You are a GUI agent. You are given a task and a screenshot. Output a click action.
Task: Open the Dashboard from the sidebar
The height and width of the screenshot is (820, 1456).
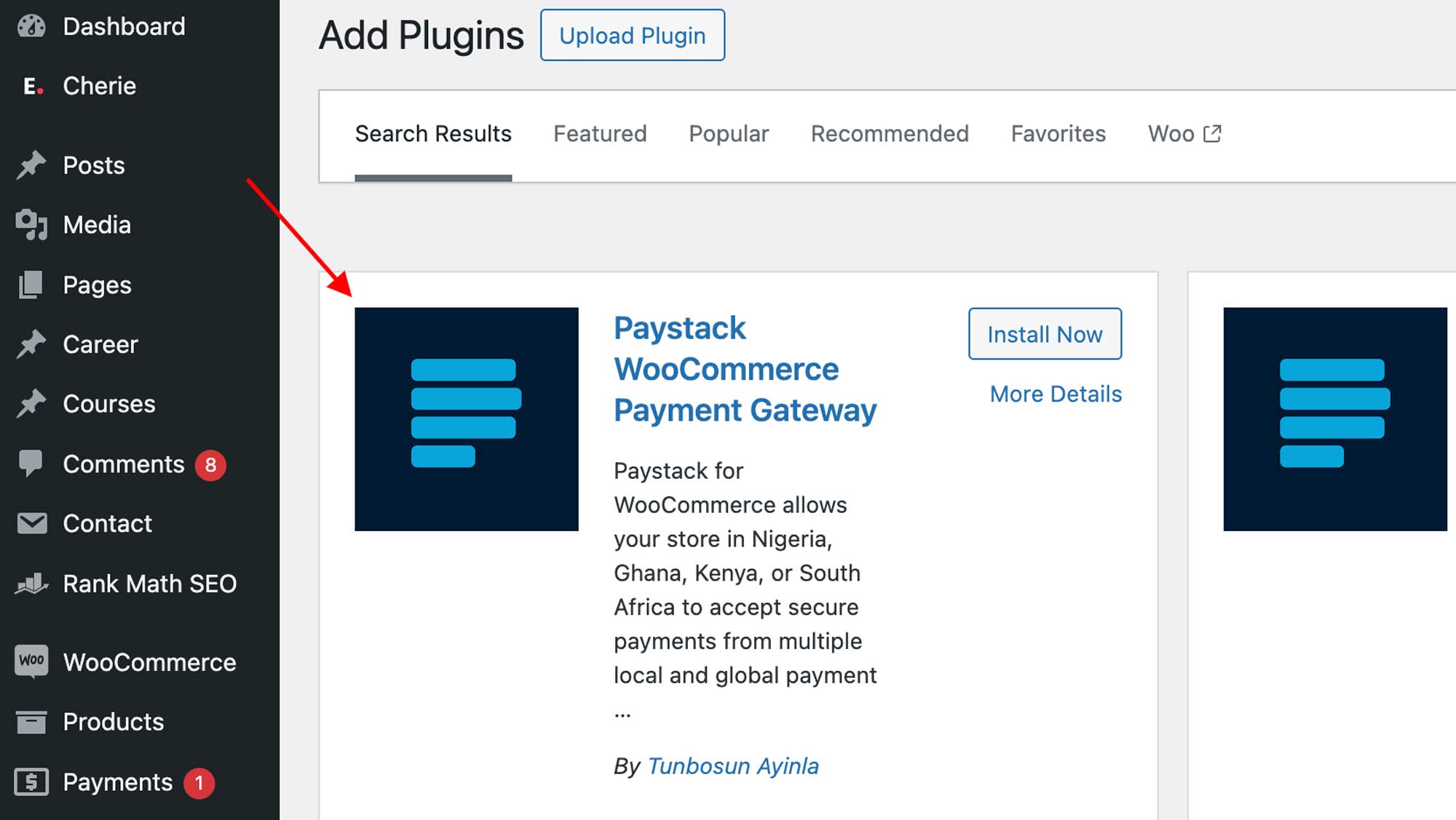tap(31, 26)
